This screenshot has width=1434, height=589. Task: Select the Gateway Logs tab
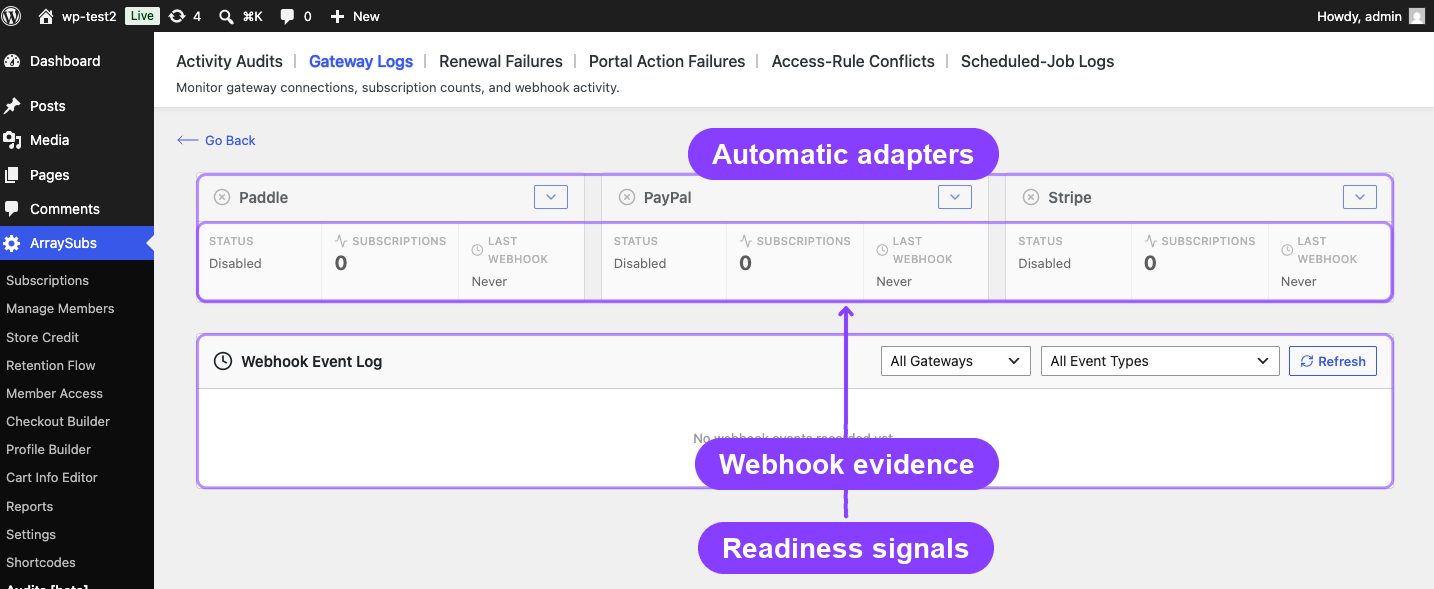[x=361, y=61]
